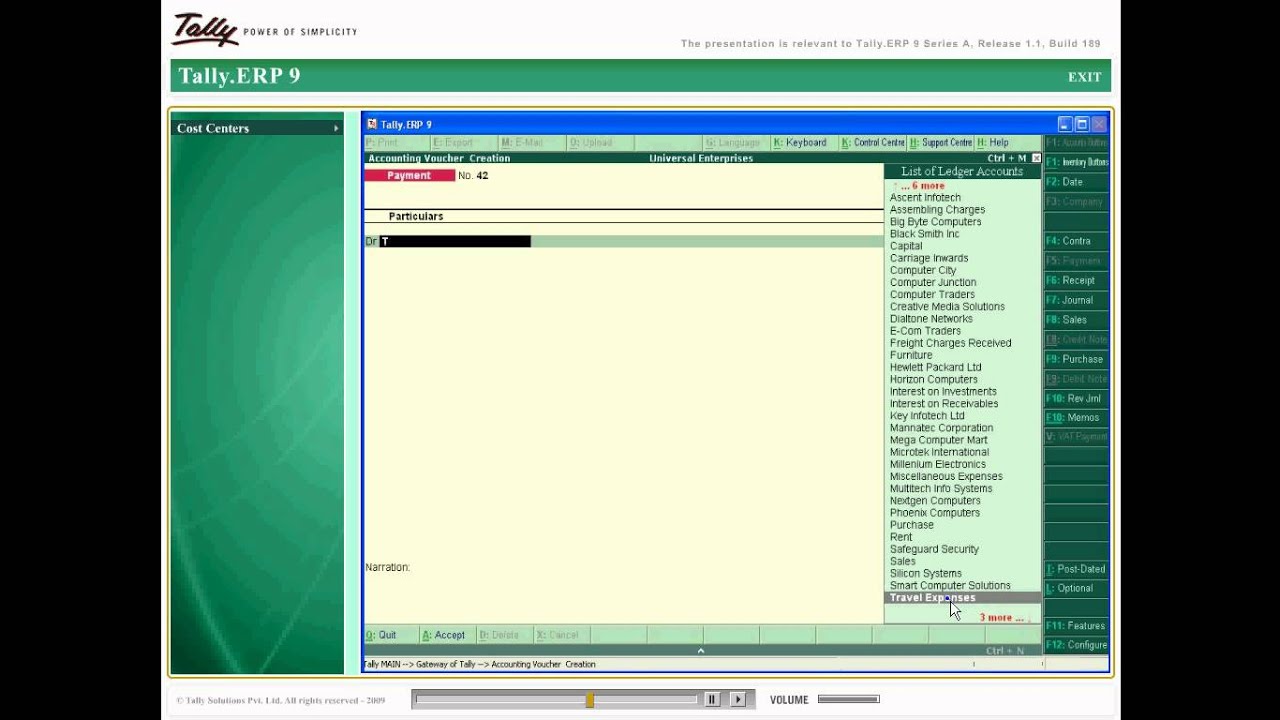Click the '6 more' indicator at top
This screenshot has width=1280, height=720.
pyautogui.click(x=922, y=186)
